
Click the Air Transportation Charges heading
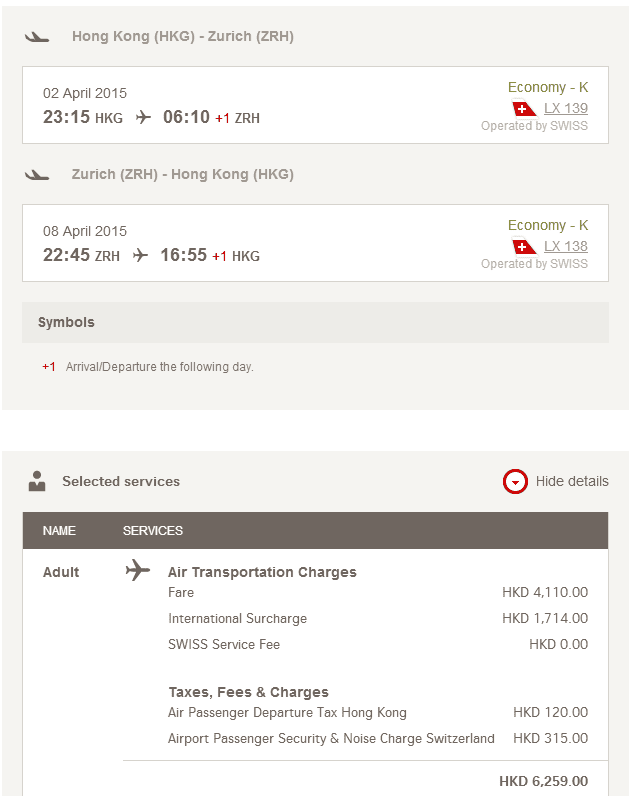(262, 572)
